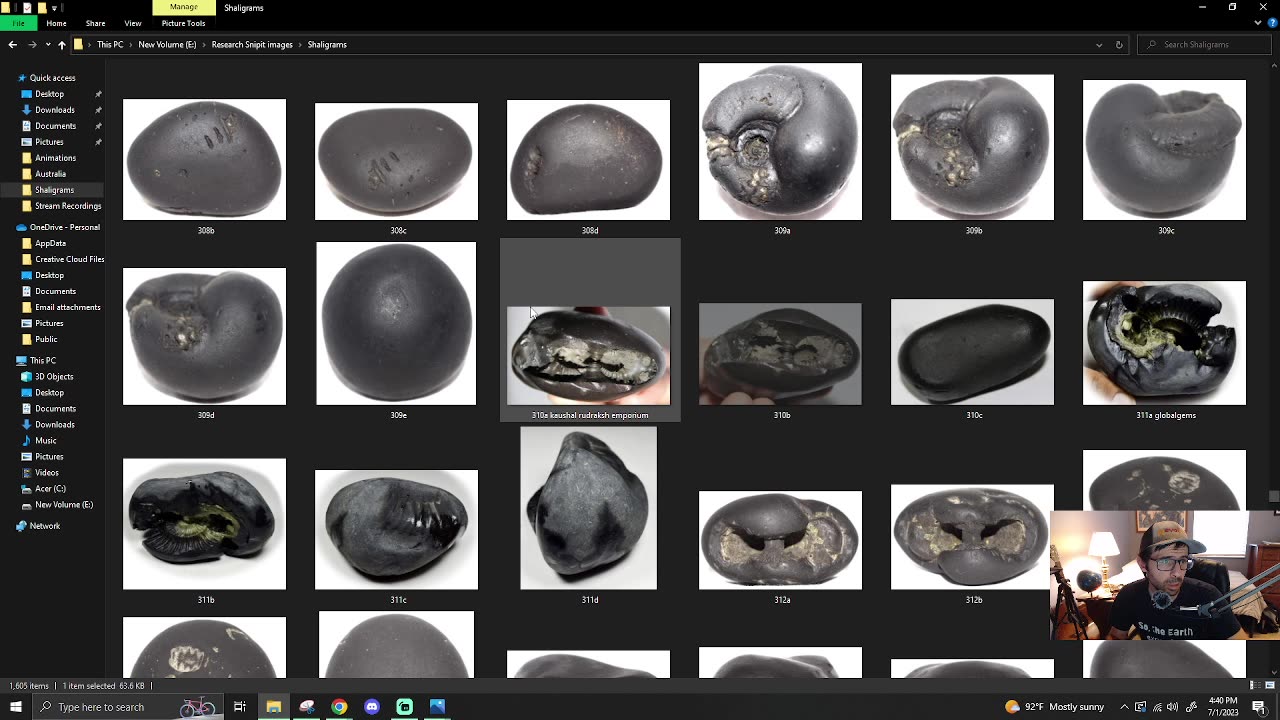
Task: Switch to details view in the status bar
Action: pos(1254,686)
